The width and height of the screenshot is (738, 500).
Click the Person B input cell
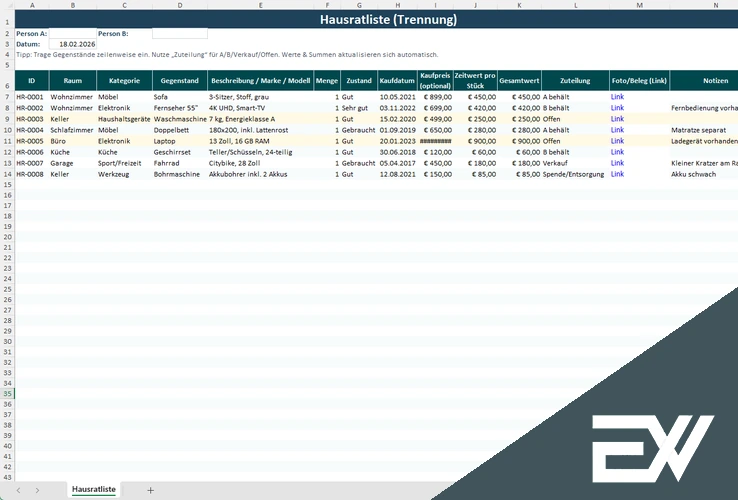180,33
